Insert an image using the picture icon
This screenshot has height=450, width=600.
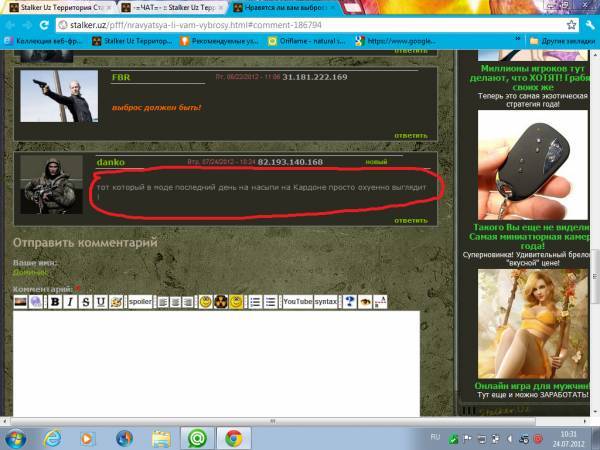click(x=21, y=302)
